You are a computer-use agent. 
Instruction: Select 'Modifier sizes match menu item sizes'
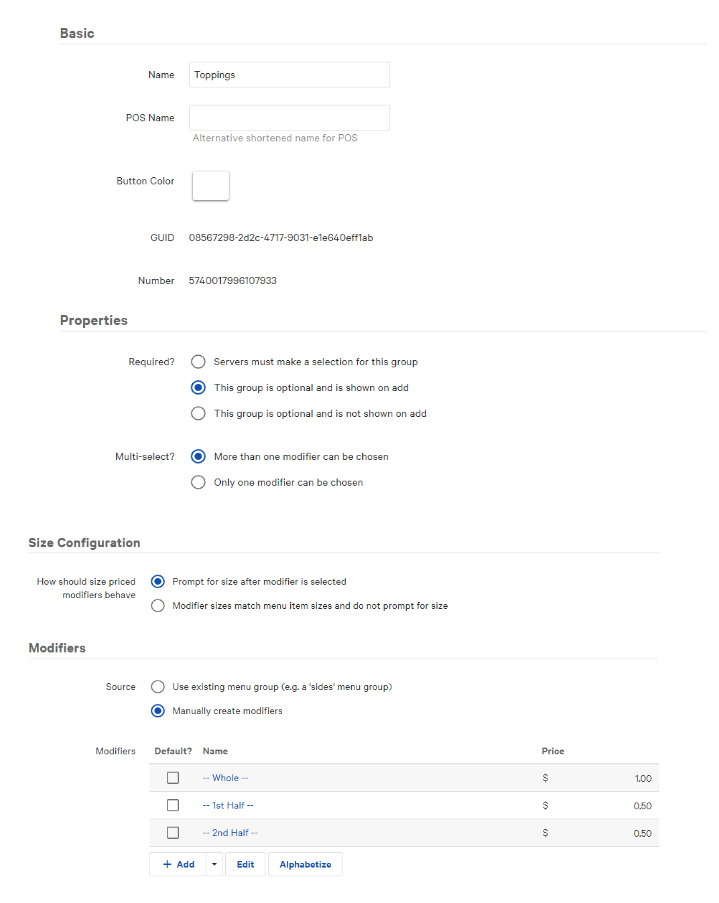(157, 606)
